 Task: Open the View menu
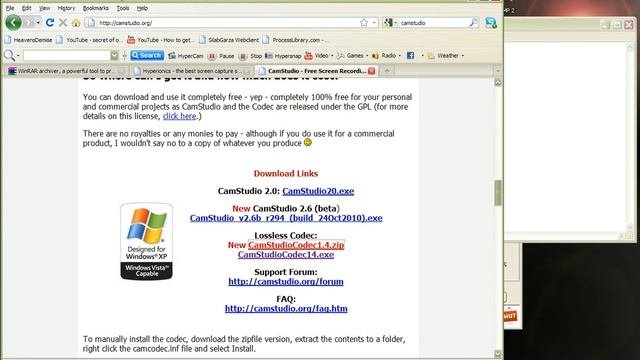pyautogui.click(x=44, y=8)
